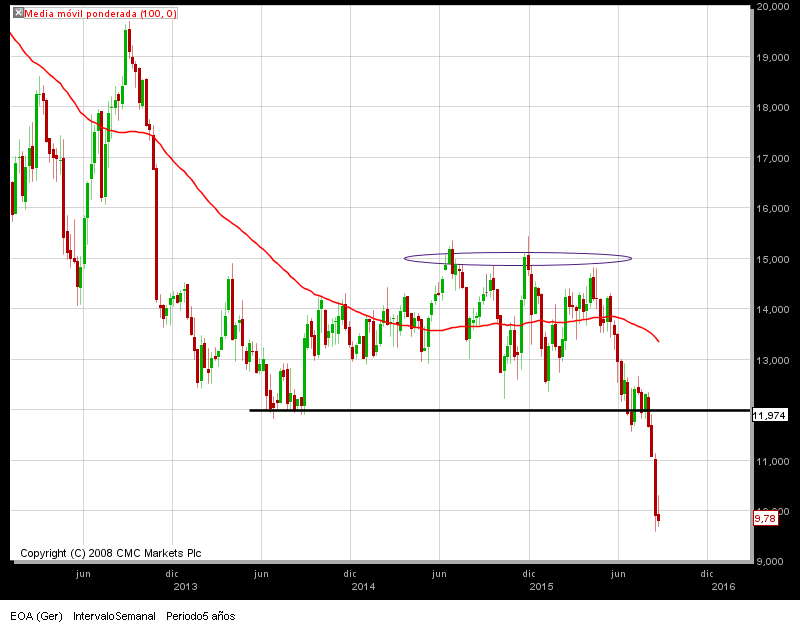The width and height of the screenshot is (800, 625).
Task: Click the right end of the red moving average
Action: click(x=659, y=341)
